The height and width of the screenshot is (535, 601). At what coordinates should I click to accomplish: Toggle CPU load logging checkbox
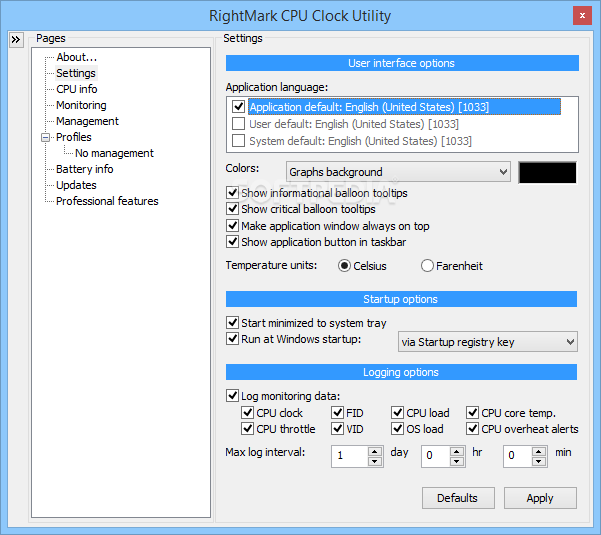pyautogui.click(x=397, y=413)
